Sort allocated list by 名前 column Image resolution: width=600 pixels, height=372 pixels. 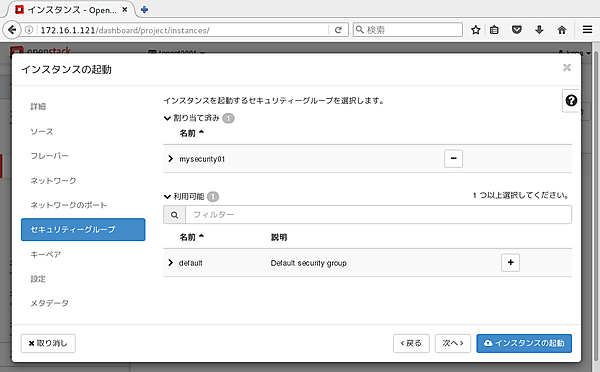[x=191, y=133]
